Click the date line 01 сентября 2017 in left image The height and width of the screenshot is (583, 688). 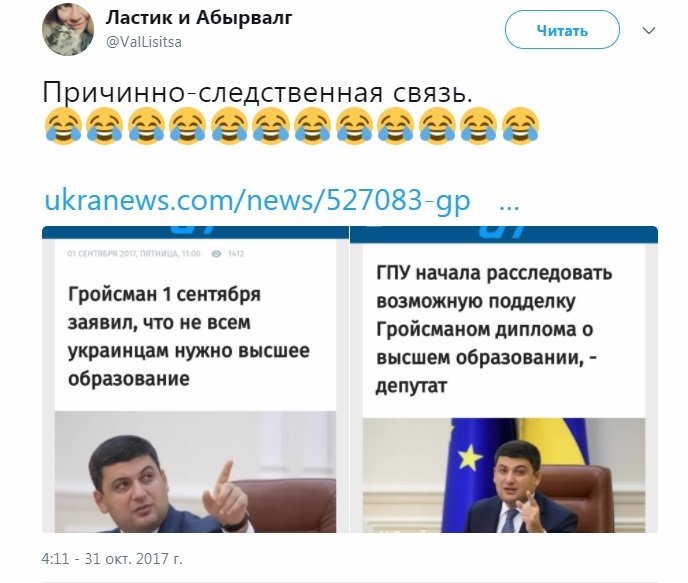[134, 254]
